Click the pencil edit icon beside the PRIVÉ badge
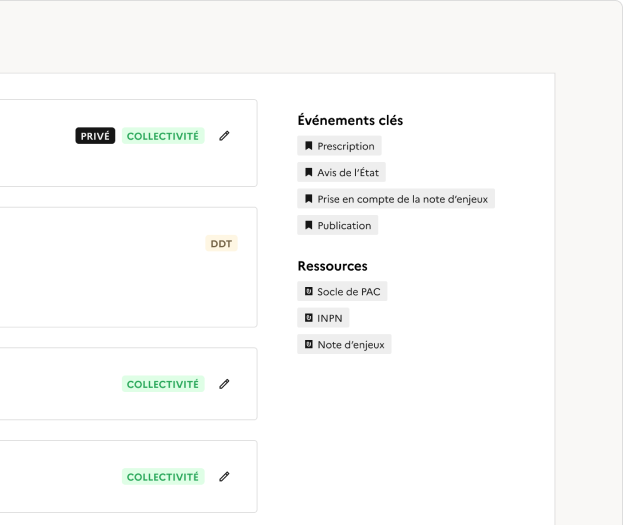This screenshot has height=525, width=623. (224, 136)
